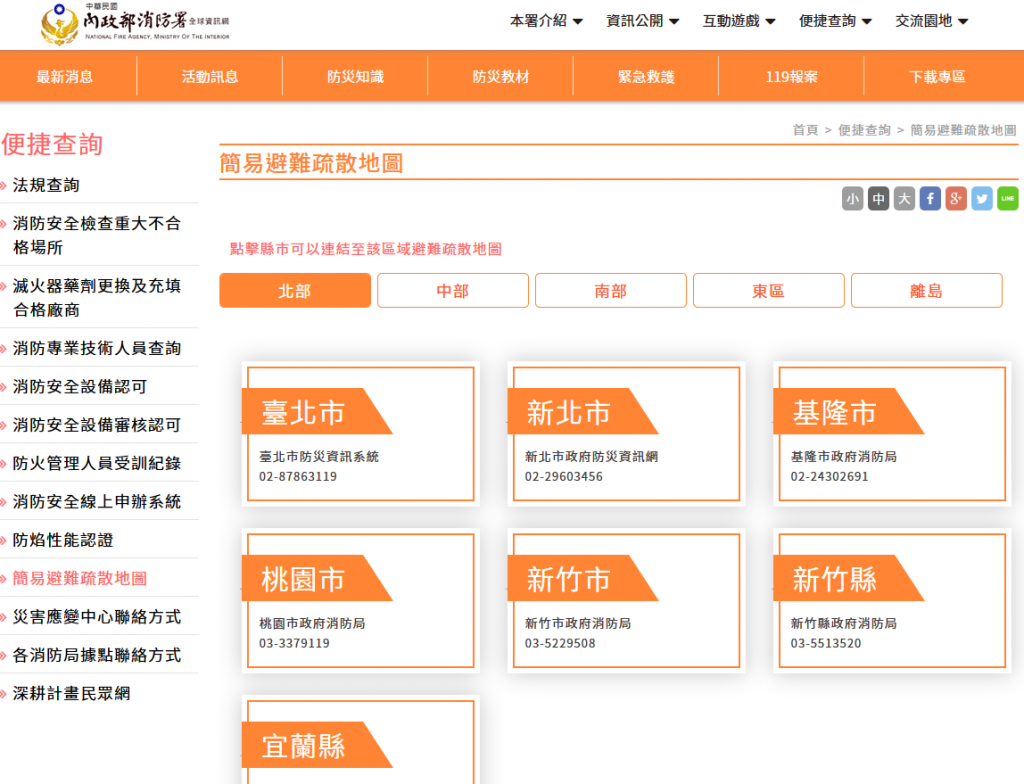Click phone number 03-5229508
1024x784 pixels.
coord(560,643)
